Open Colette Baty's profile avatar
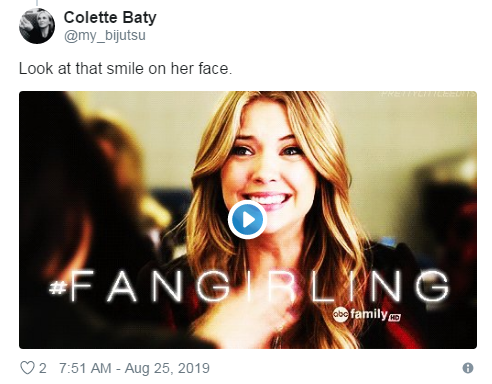The width and height of the screenshot is (492, 384). 37,26
